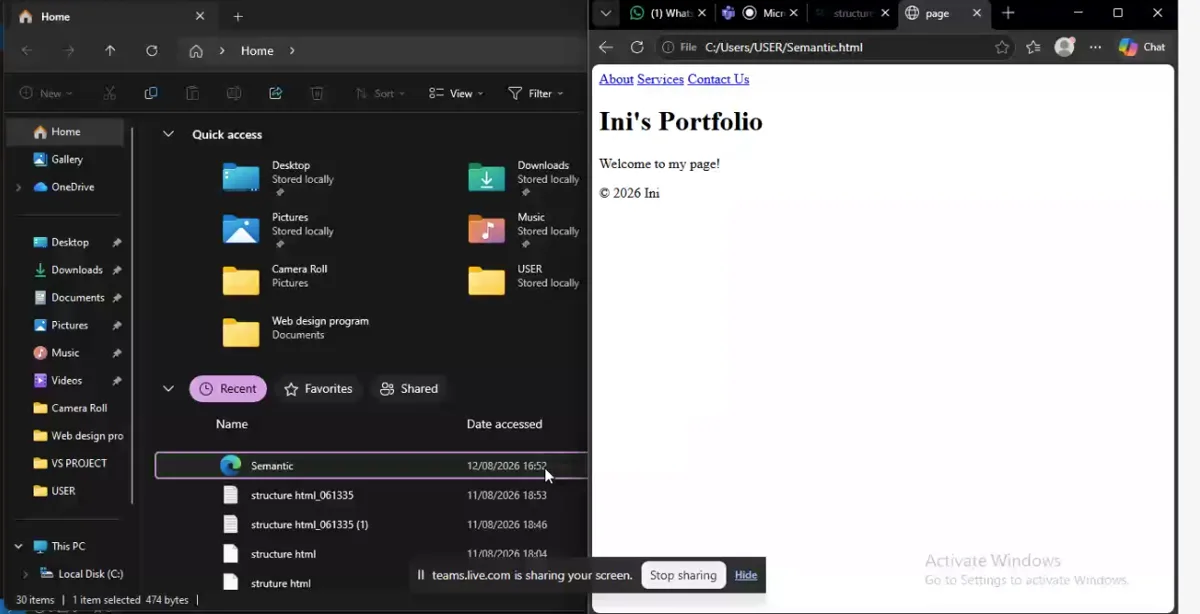
Task: Select the Recent filter tab
Action: pos(228,389)
